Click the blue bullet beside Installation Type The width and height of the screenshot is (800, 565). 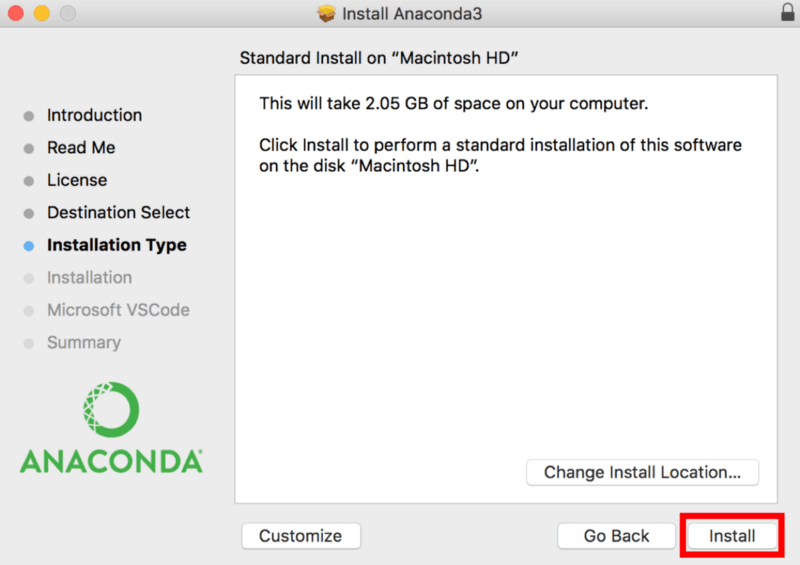coord(29,247)
